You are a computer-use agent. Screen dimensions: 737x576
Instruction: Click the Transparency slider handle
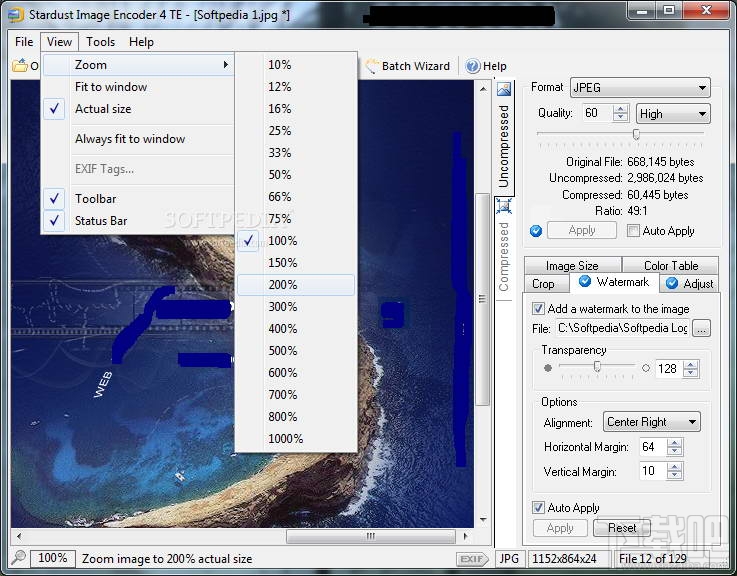pos(597,366)
